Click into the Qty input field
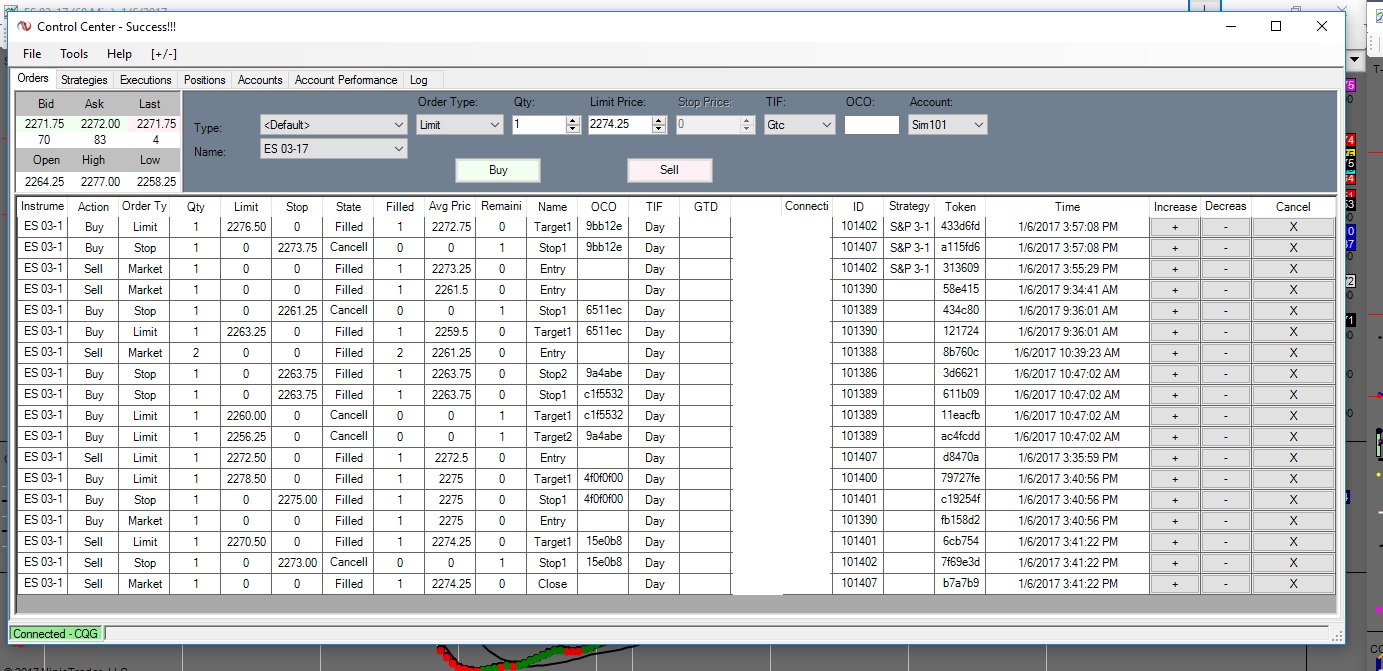Image resolution: width=1383 pixels, height=671 pixels. pos(539,125)
